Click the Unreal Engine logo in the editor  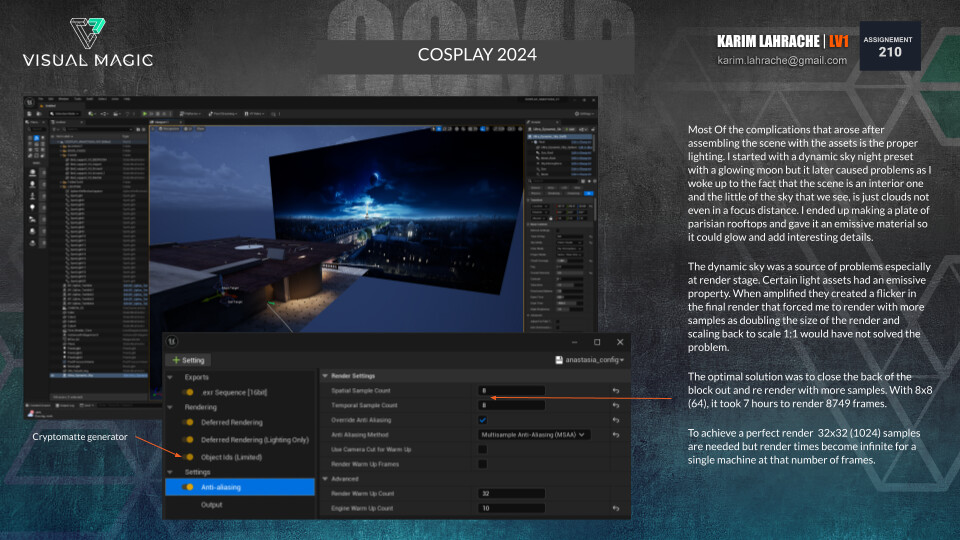coord(29,102)
